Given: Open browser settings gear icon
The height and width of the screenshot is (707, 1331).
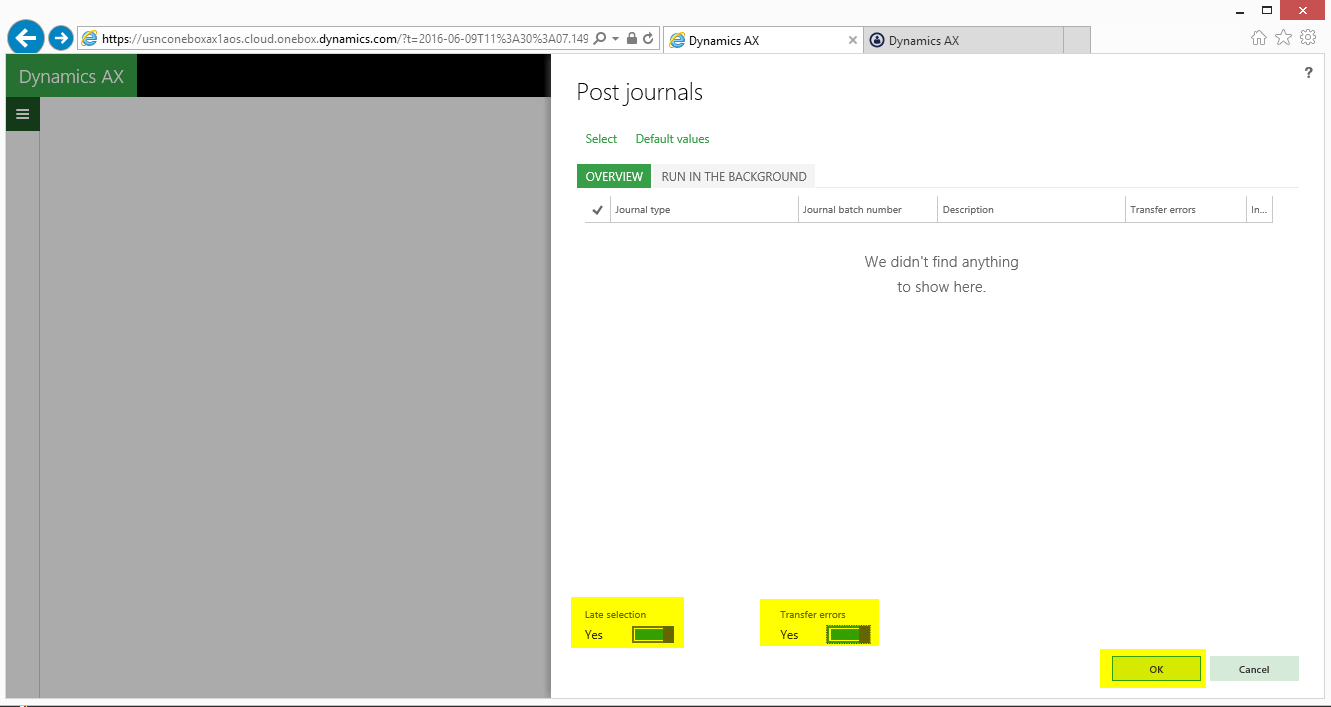Looking at the screenshot, I should (x=1307, y=38).
